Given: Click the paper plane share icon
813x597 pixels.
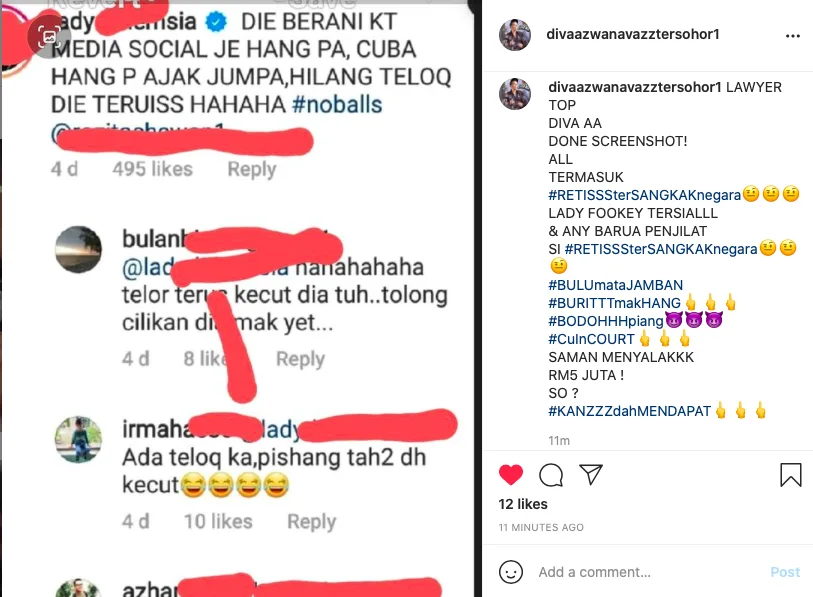Looking at the screenshot, I should (x=591, y=474).
